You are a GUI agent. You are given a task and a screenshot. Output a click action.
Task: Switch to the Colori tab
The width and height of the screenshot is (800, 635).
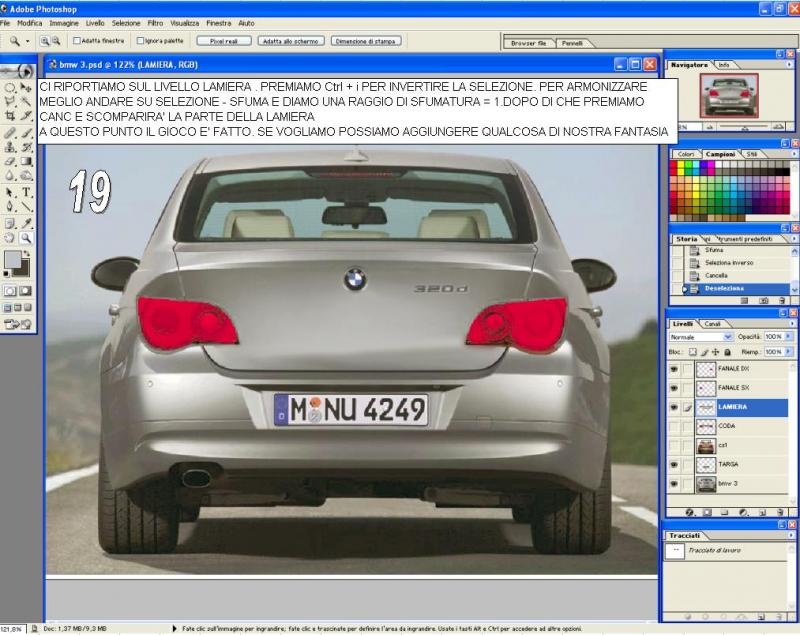coord(686,154)
